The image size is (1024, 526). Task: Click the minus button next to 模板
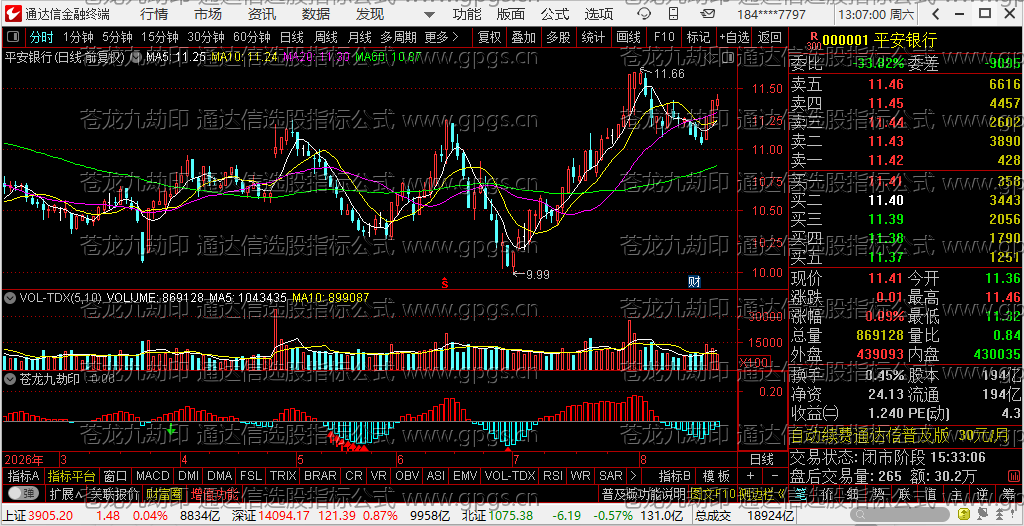pyautogui.click(x=775, y=476)
